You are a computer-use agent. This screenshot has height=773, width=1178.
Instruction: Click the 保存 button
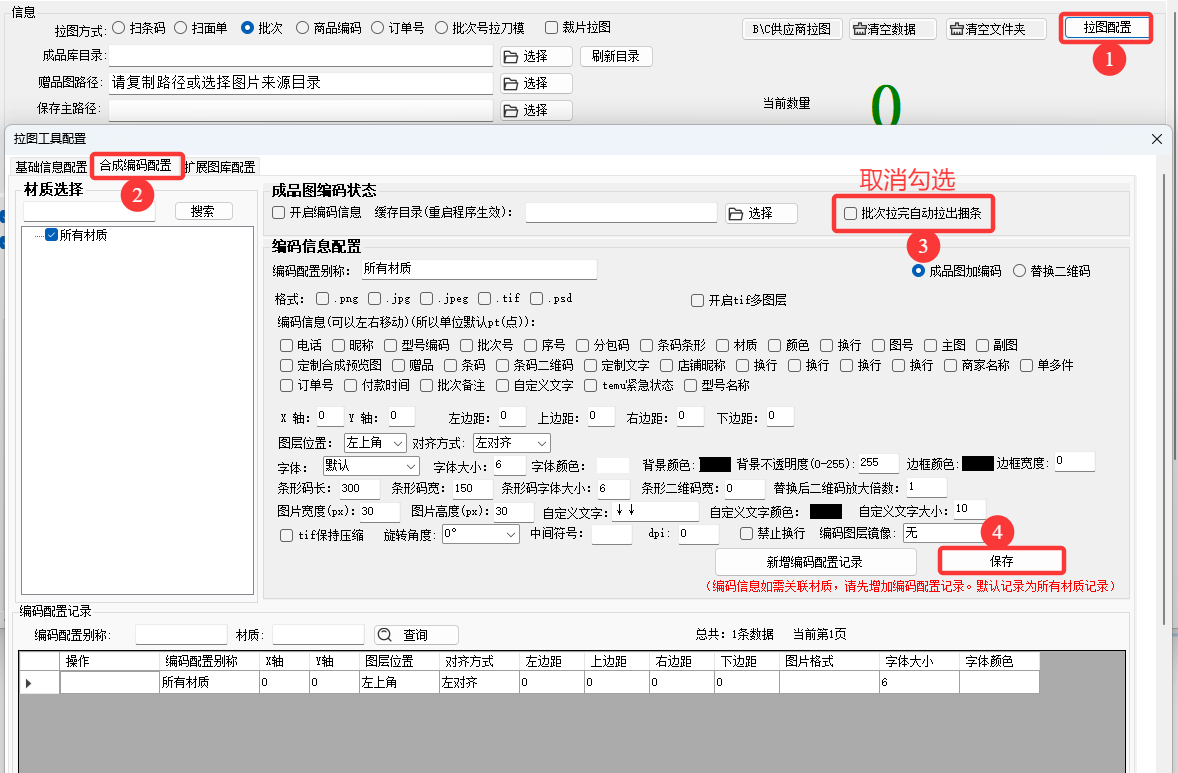tap(1001, 561)
